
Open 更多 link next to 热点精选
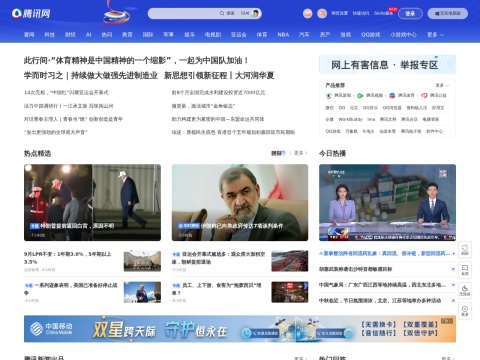click(x=300, y=153)
